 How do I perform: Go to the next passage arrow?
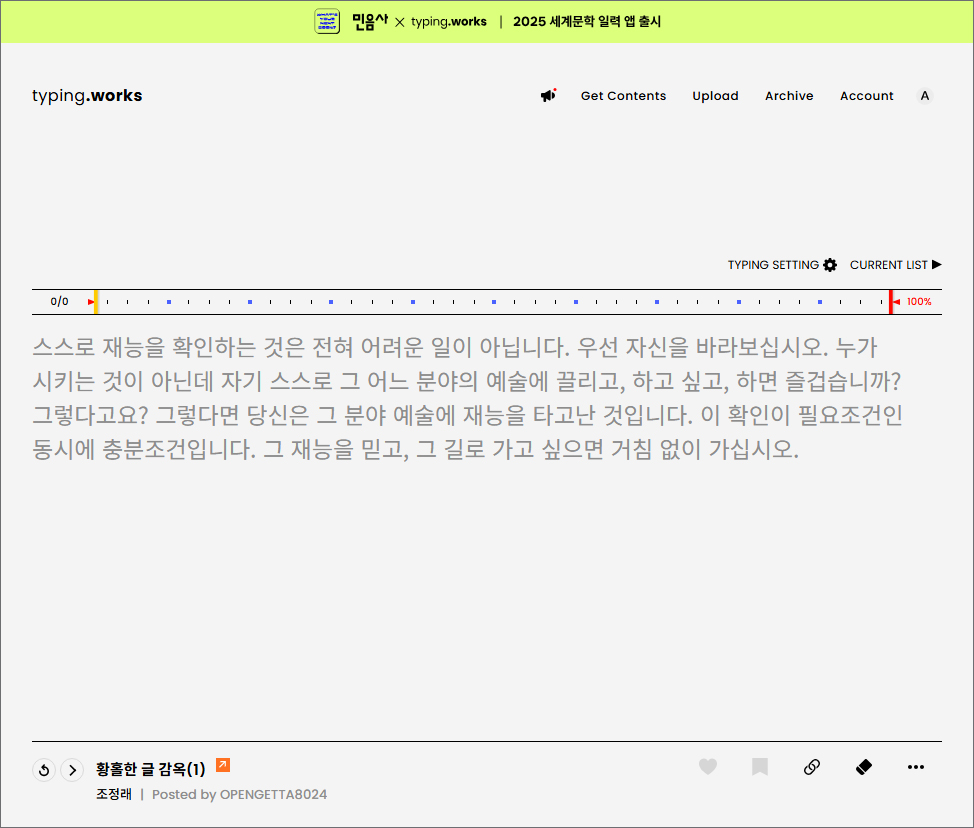tap(72, 770)
